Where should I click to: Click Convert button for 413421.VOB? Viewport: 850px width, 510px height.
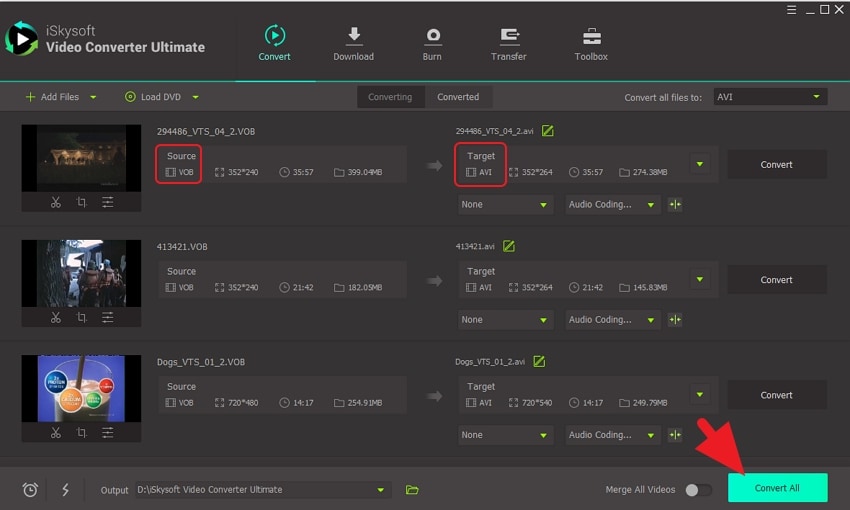(776, 280)
